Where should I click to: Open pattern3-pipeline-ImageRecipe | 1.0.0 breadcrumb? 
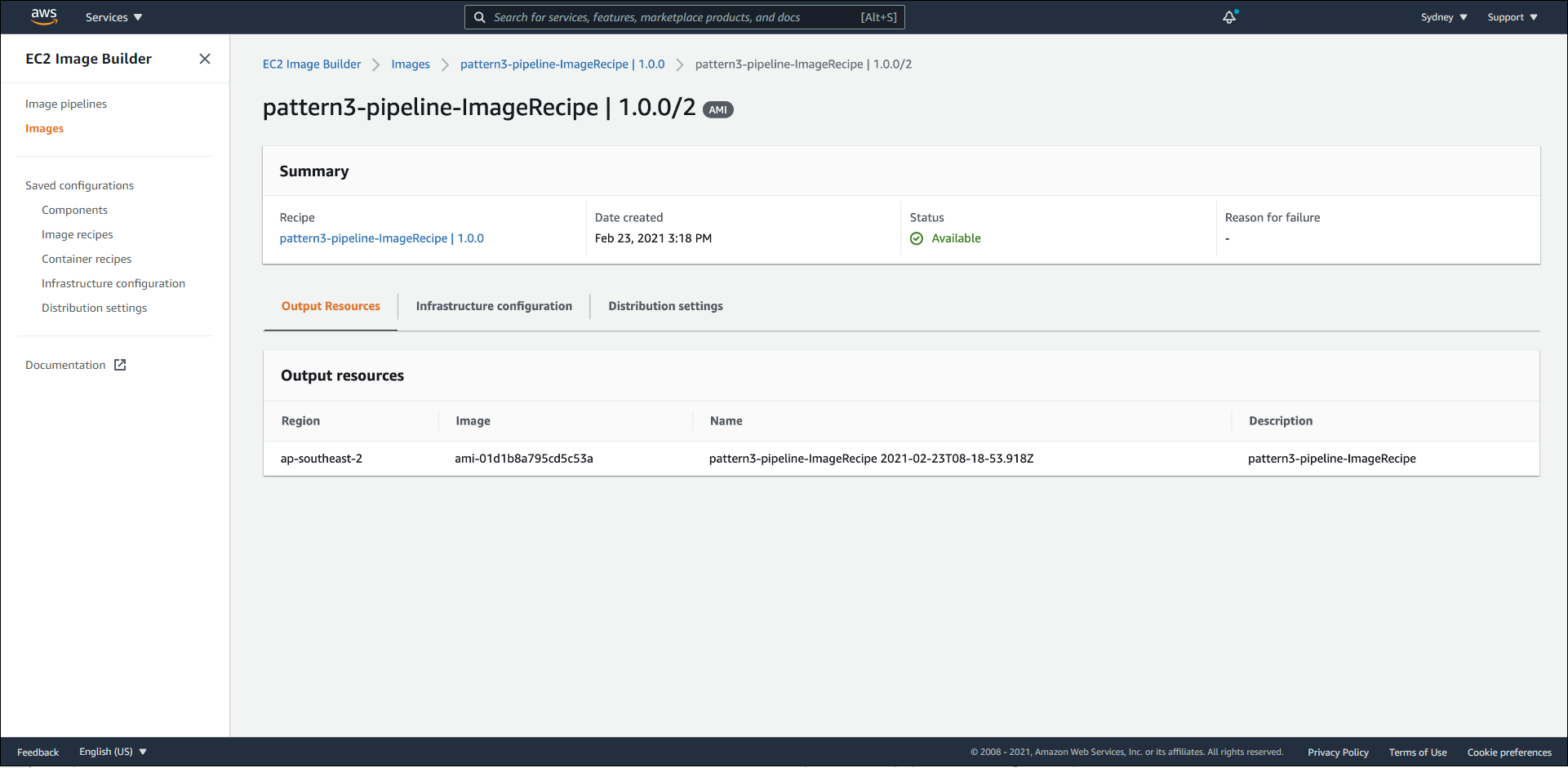pyautogui.click(x=562, y=64)
